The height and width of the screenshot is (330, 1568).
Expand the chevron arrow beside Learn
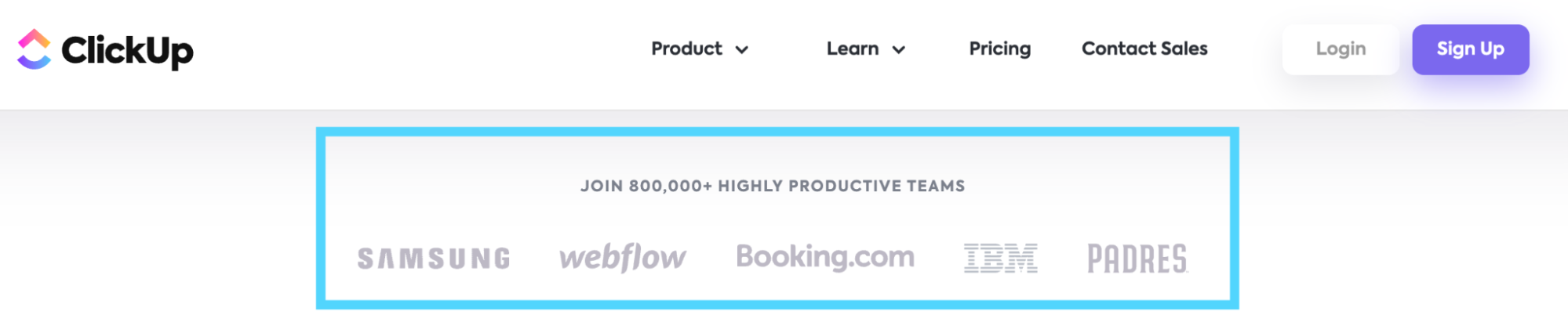899,50
